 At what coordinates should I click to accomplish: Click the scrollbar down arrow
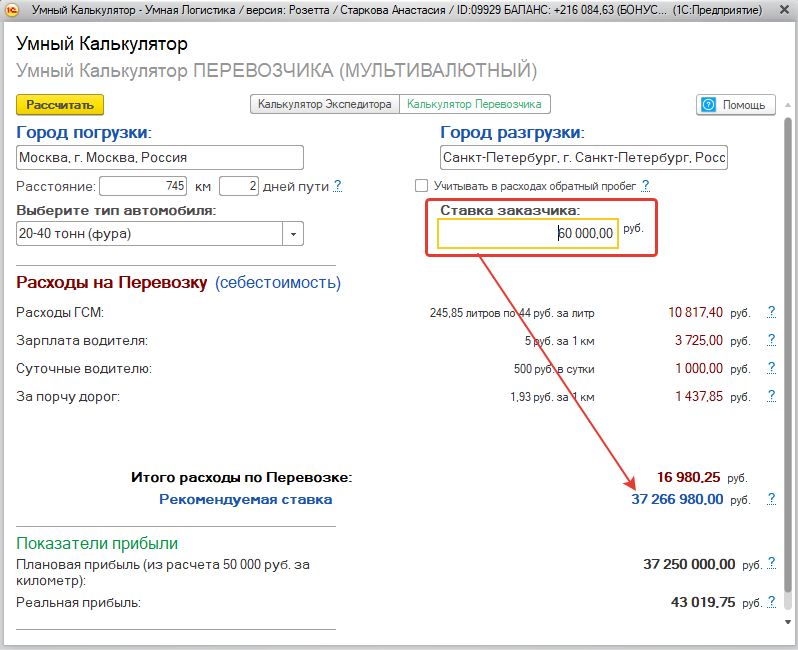pyautogui.click(x=788, y=622)
